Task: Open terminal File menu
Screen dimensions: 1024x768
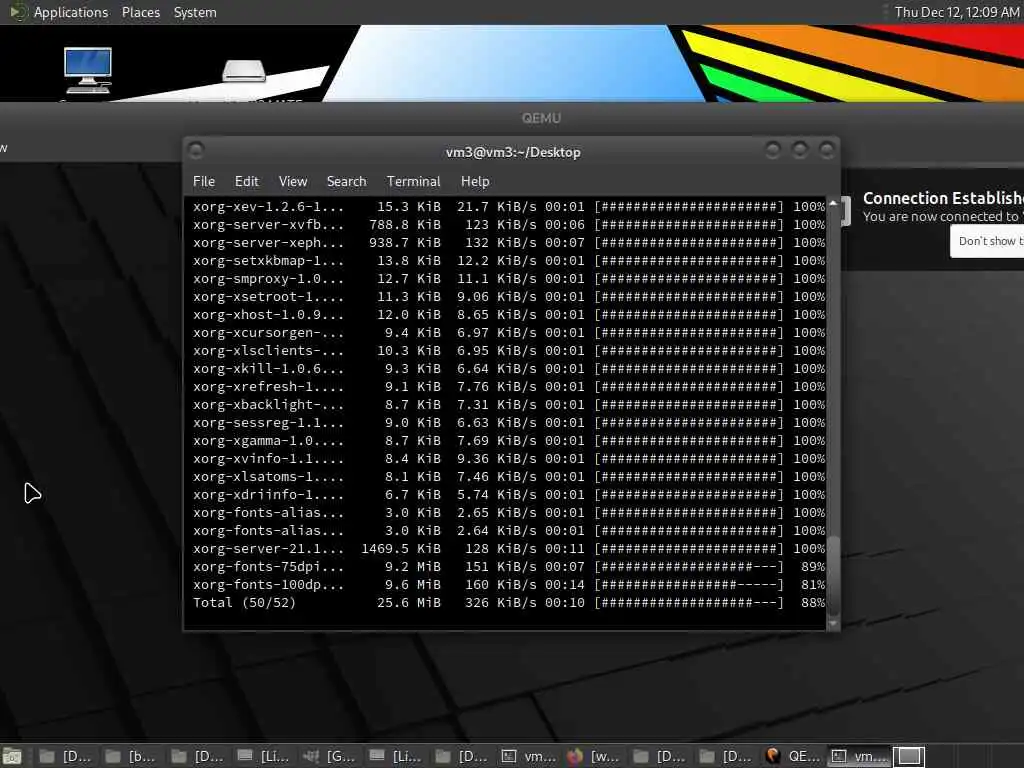Action: click(204, 182)
